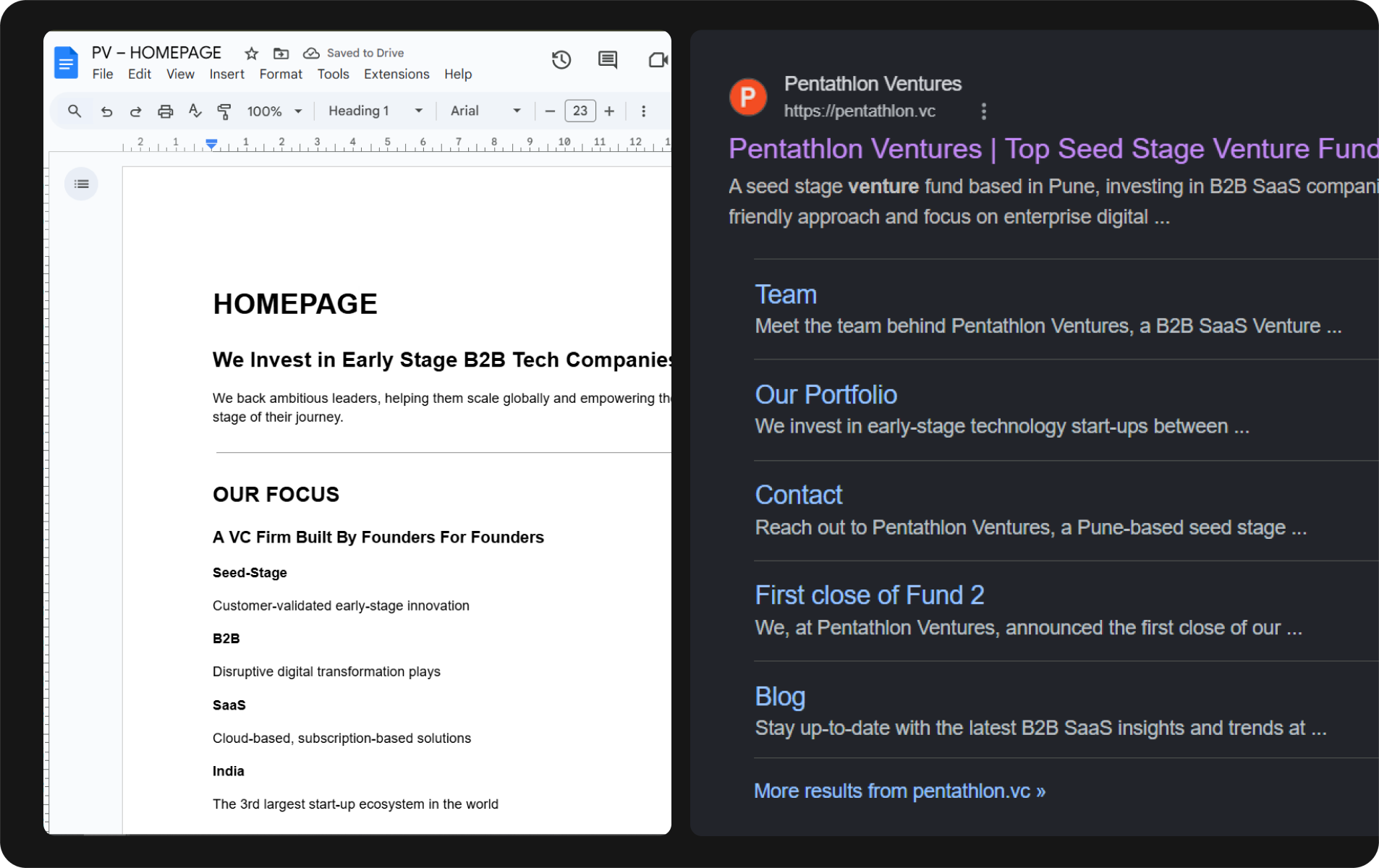
Task: Open the Tools menu
Action: [334, 75]
